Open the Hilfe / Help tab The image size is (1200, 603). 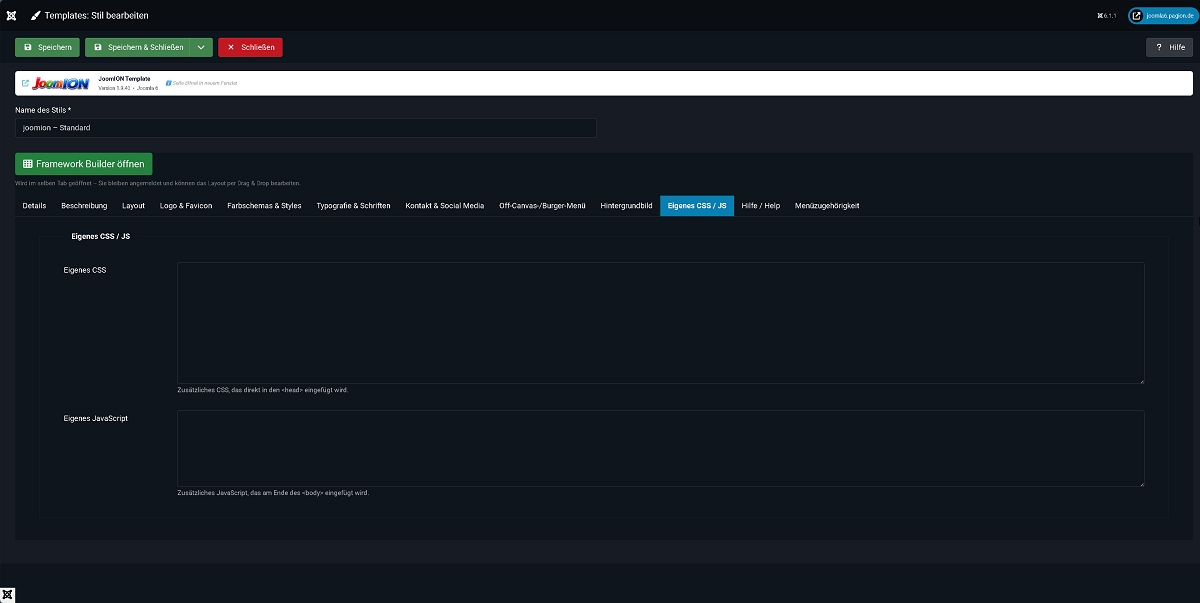tap(760, 206)
